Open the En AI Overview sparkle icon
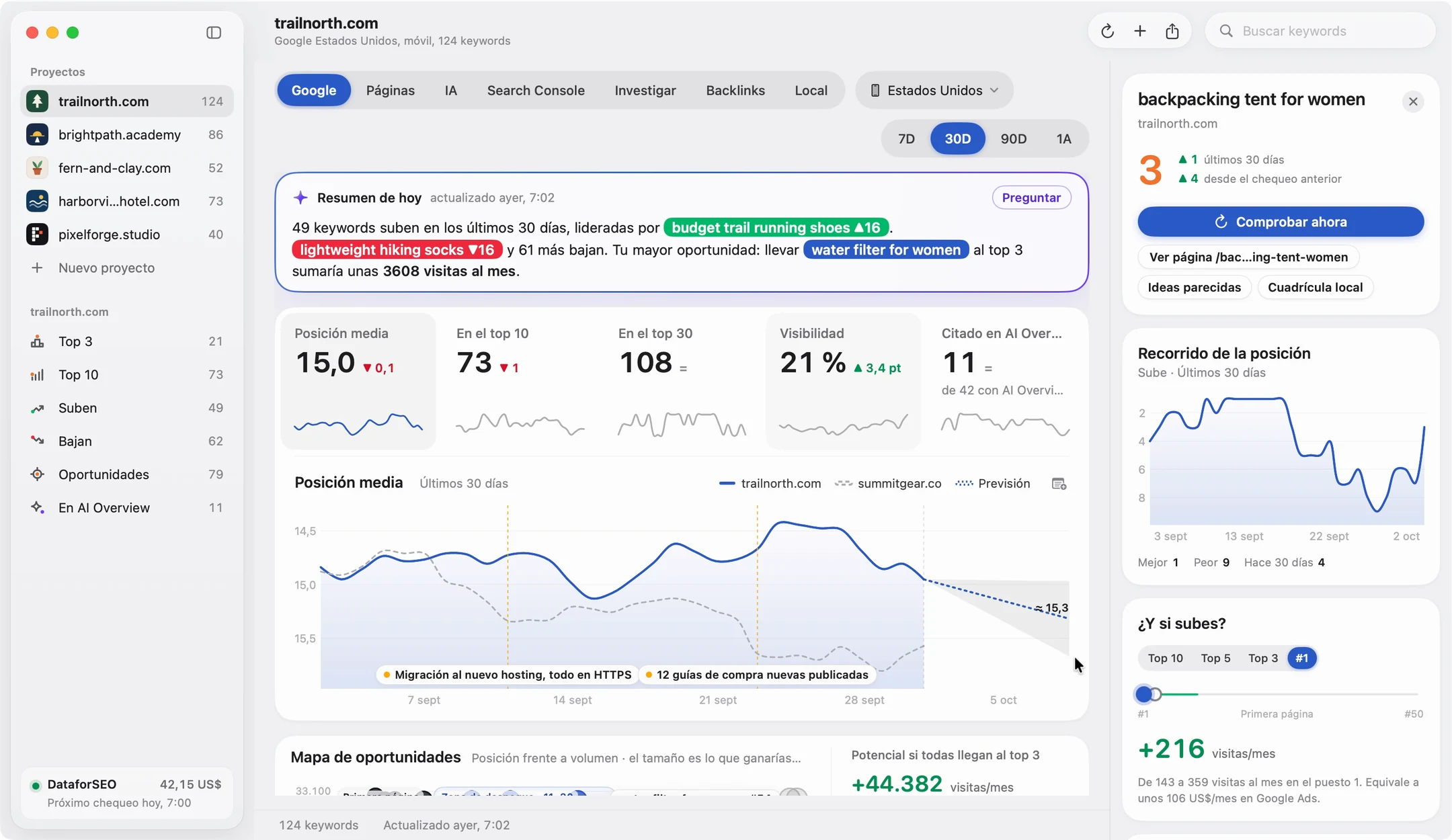Viewport: 1452px width, 840px height. (x=37, y=507)
